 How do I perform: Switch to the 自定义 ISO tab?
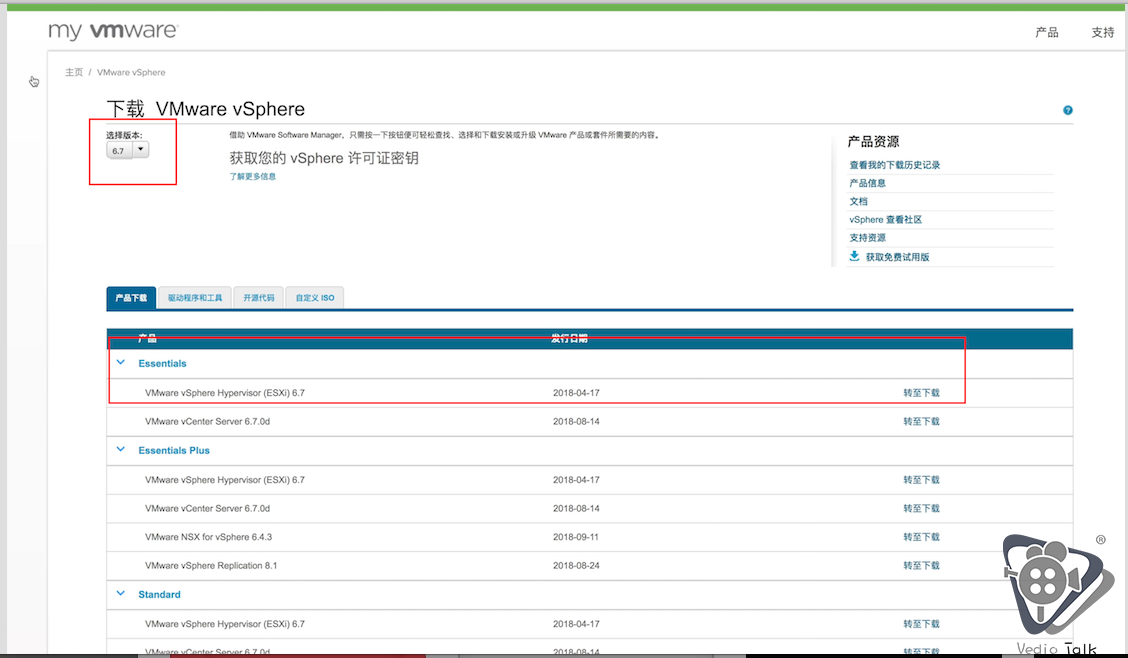[x=315, y=298]
